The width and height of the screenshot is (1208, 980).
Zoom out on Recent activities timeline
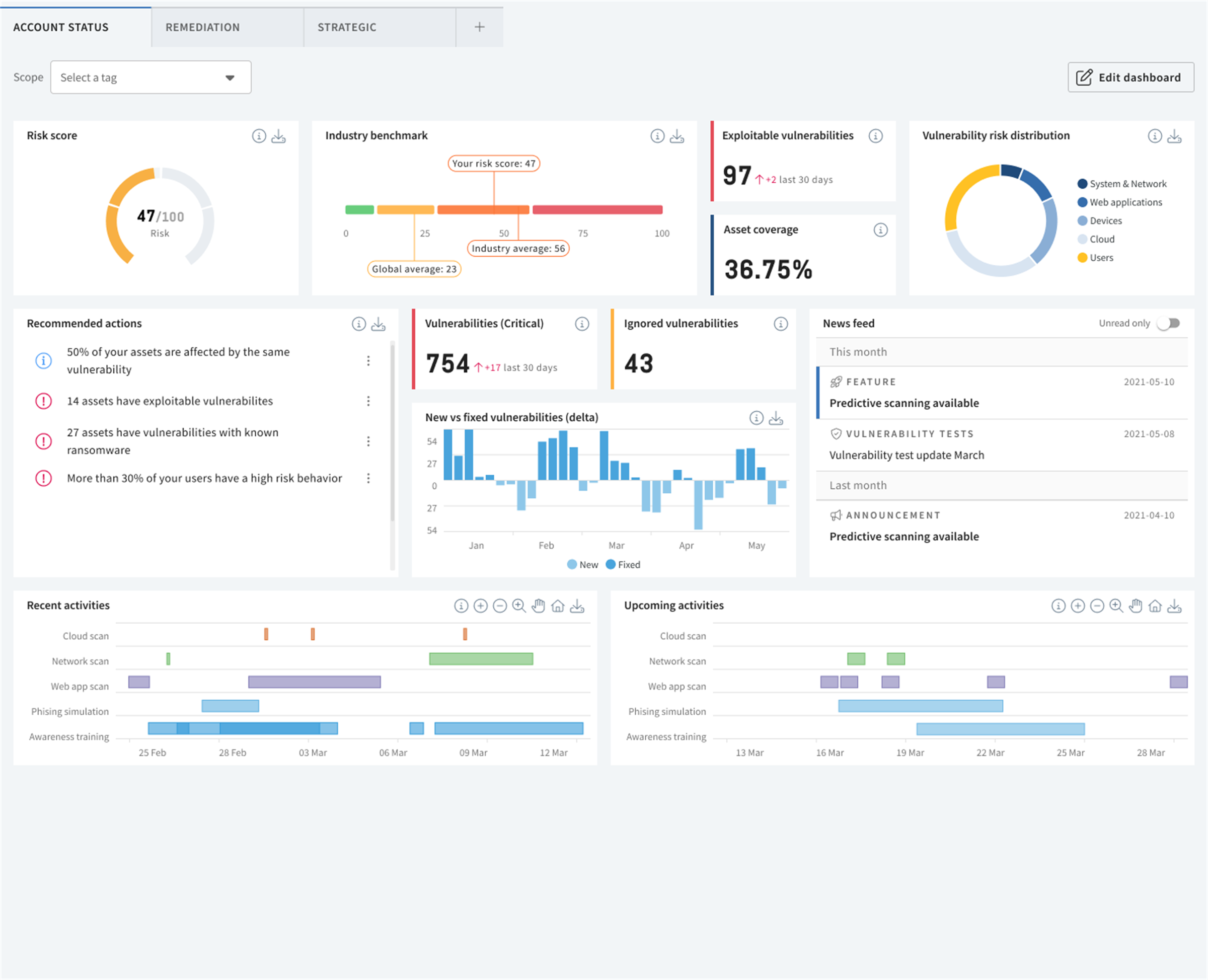pyautogui.click(x=500, y=607)
